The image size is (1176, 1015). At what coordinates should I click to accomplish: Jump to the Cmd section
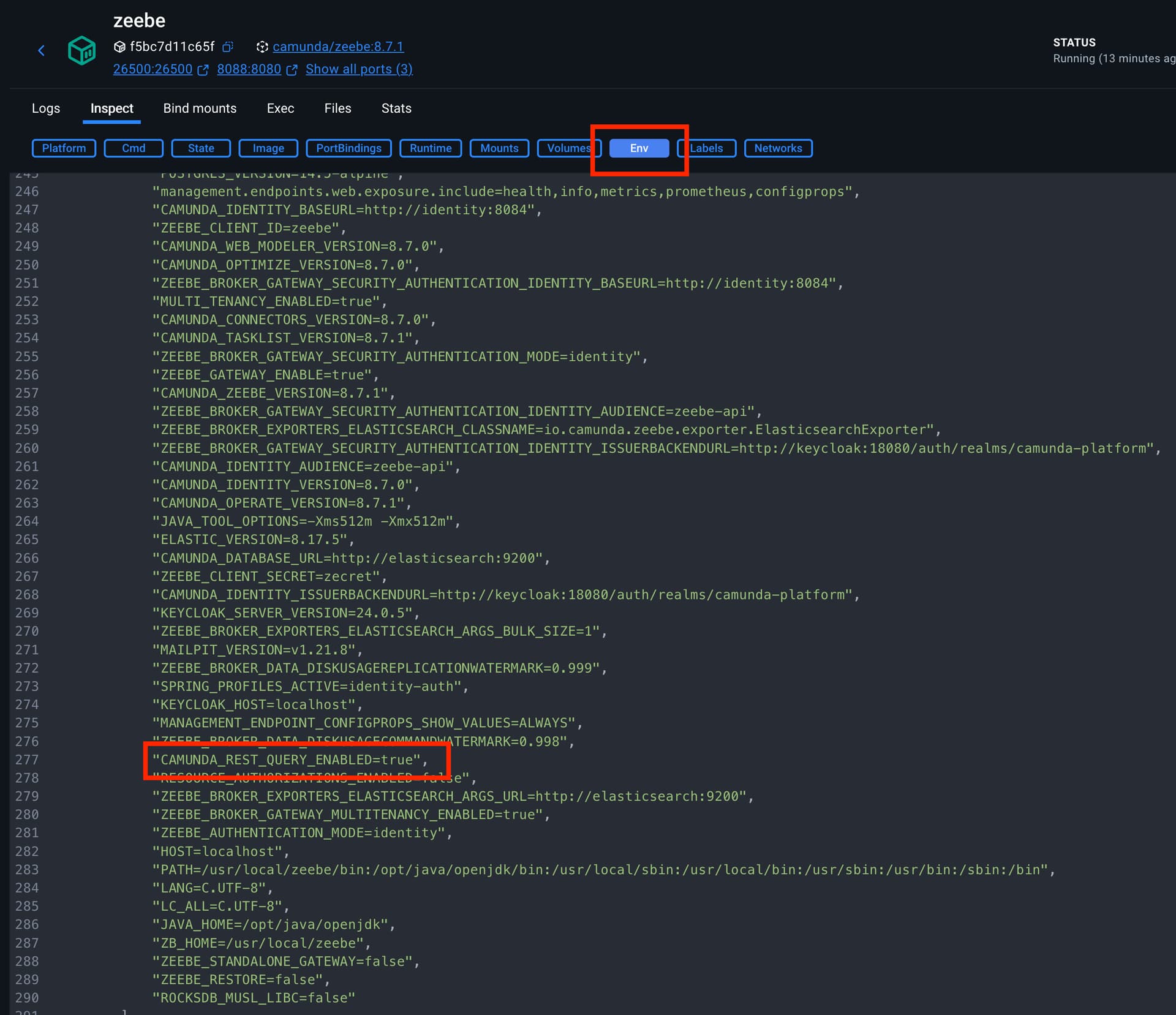[134, 148]
